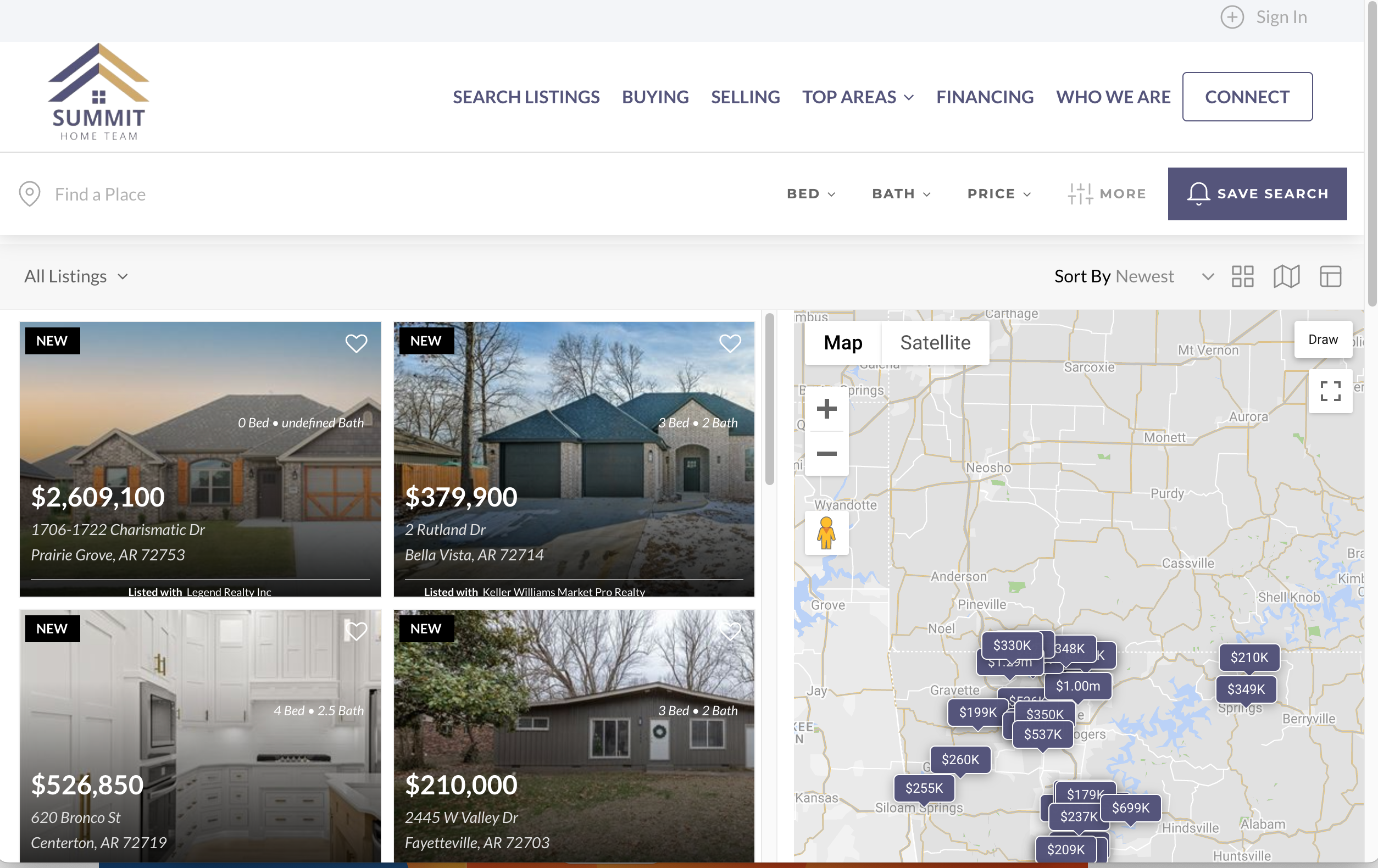Screen dimensions: 1378x868
Task: Favorite the 620 Bronco St listing
Action: coord(356,631)
